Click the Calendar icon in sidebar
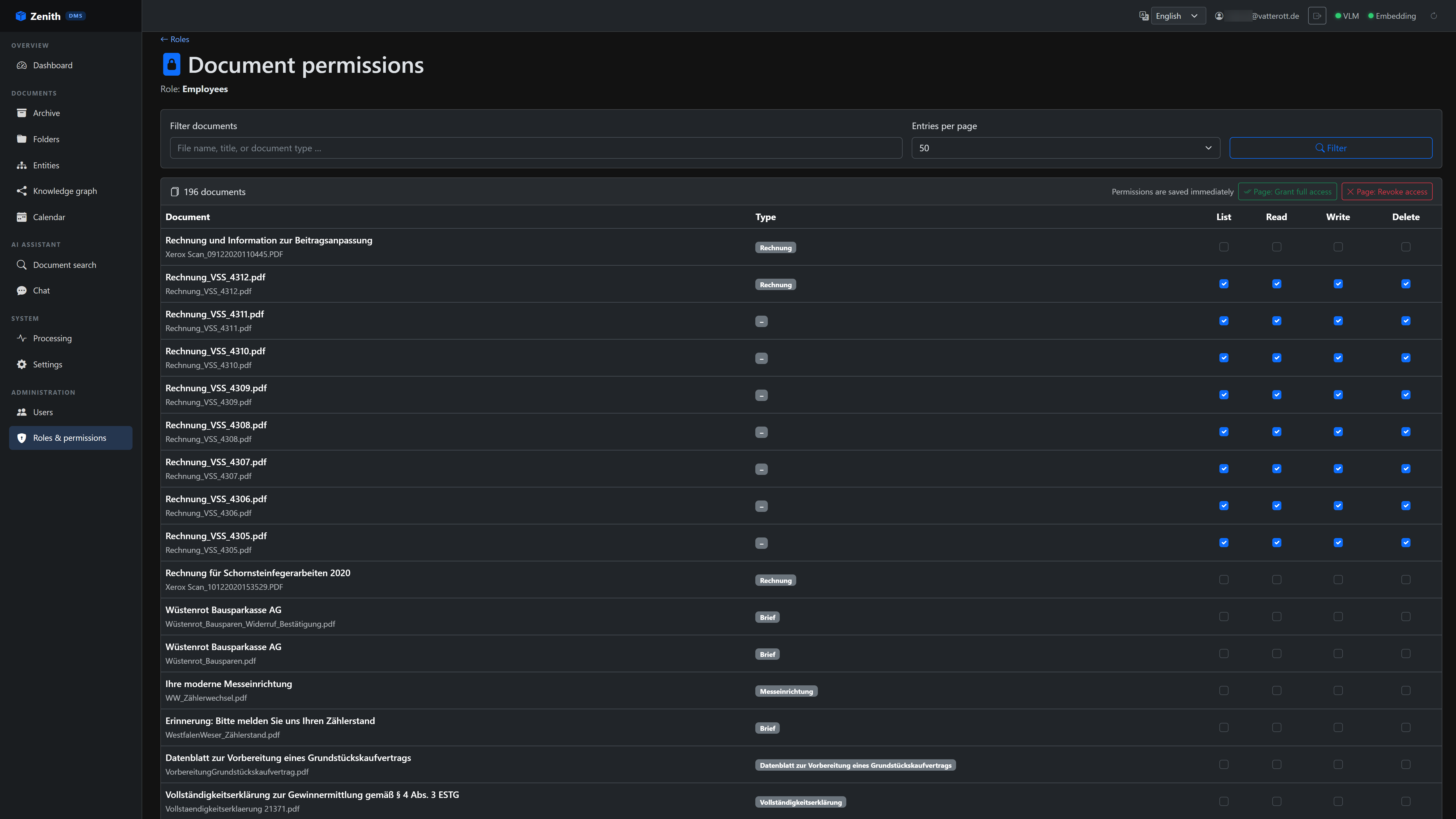 click(22, 217)
